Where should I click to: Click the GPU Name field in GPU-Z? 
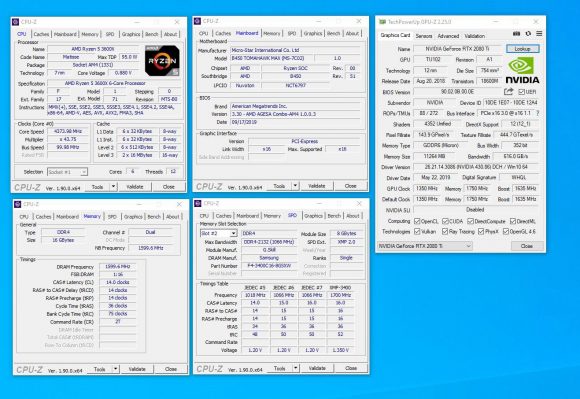[x=458, y=49]
